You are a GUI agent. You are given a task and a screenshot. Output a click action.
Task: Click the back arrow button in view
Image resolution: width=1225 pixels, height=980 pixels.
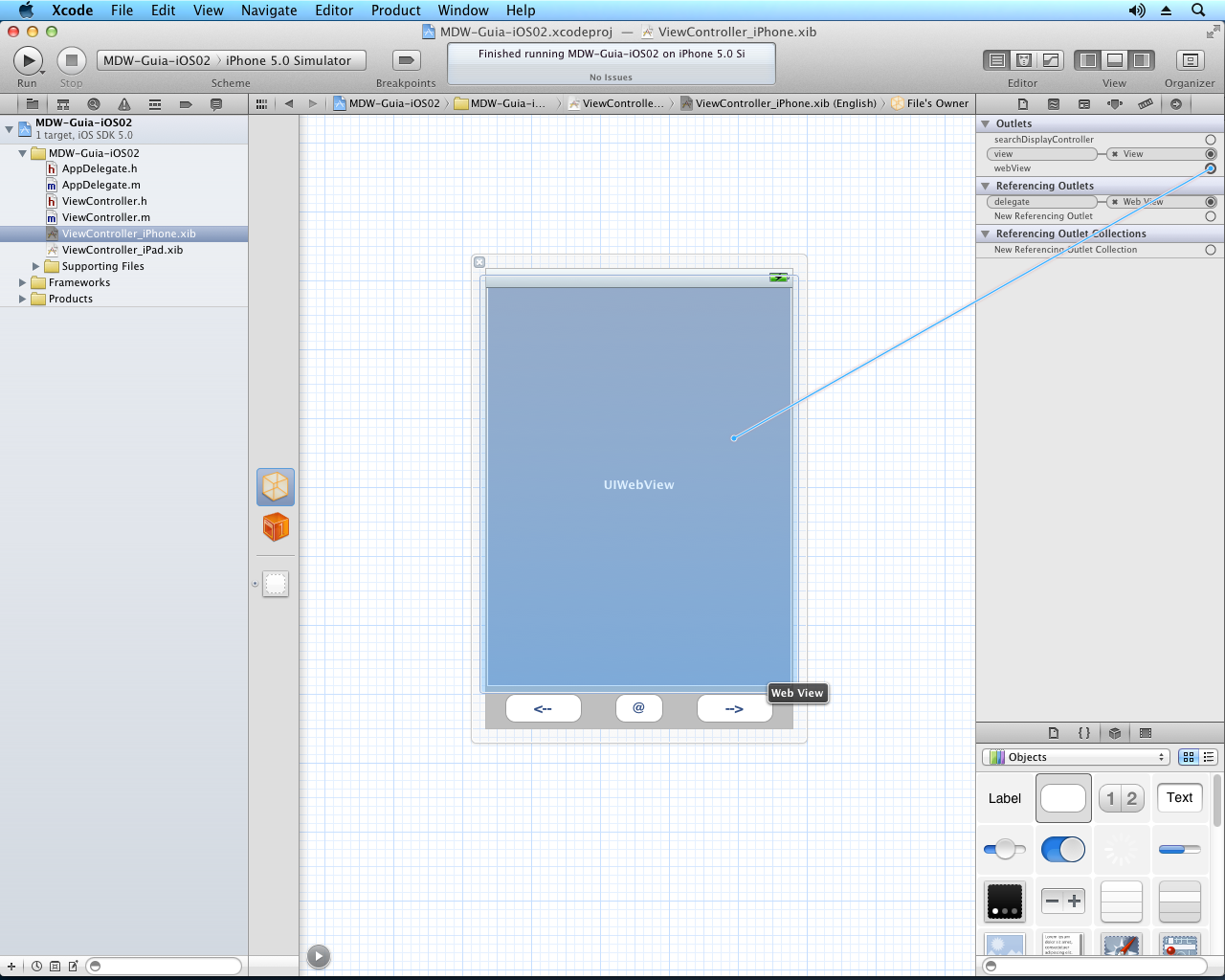click(543, 708)
